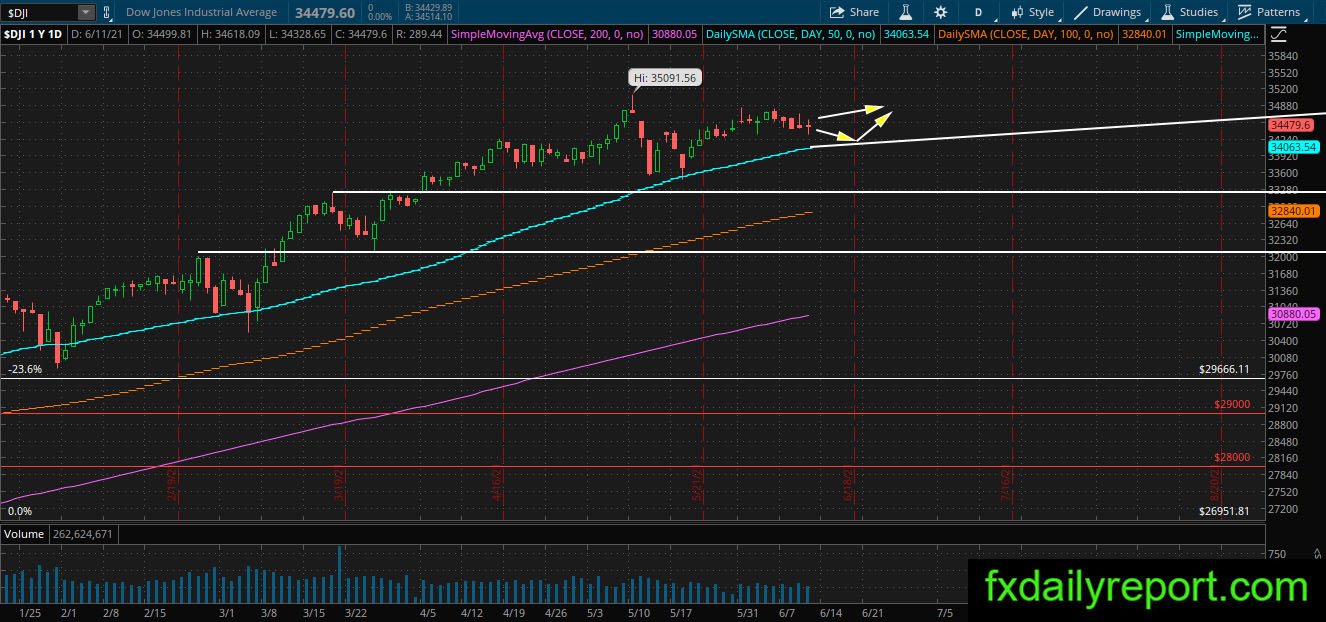This screenshot has width=1326, height=622.
Task: Click the symbol link chain icon
Action: pos(109,12)
